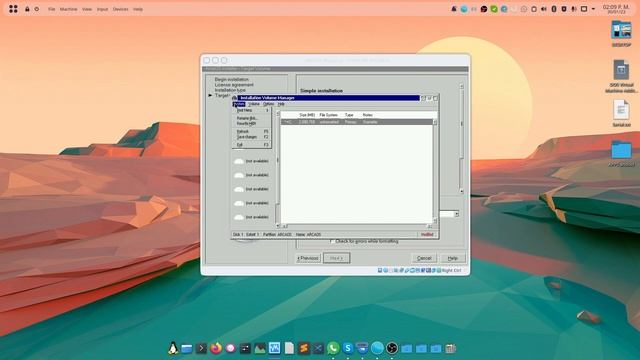Open the calculator icon at dock end

coord(450,348)
